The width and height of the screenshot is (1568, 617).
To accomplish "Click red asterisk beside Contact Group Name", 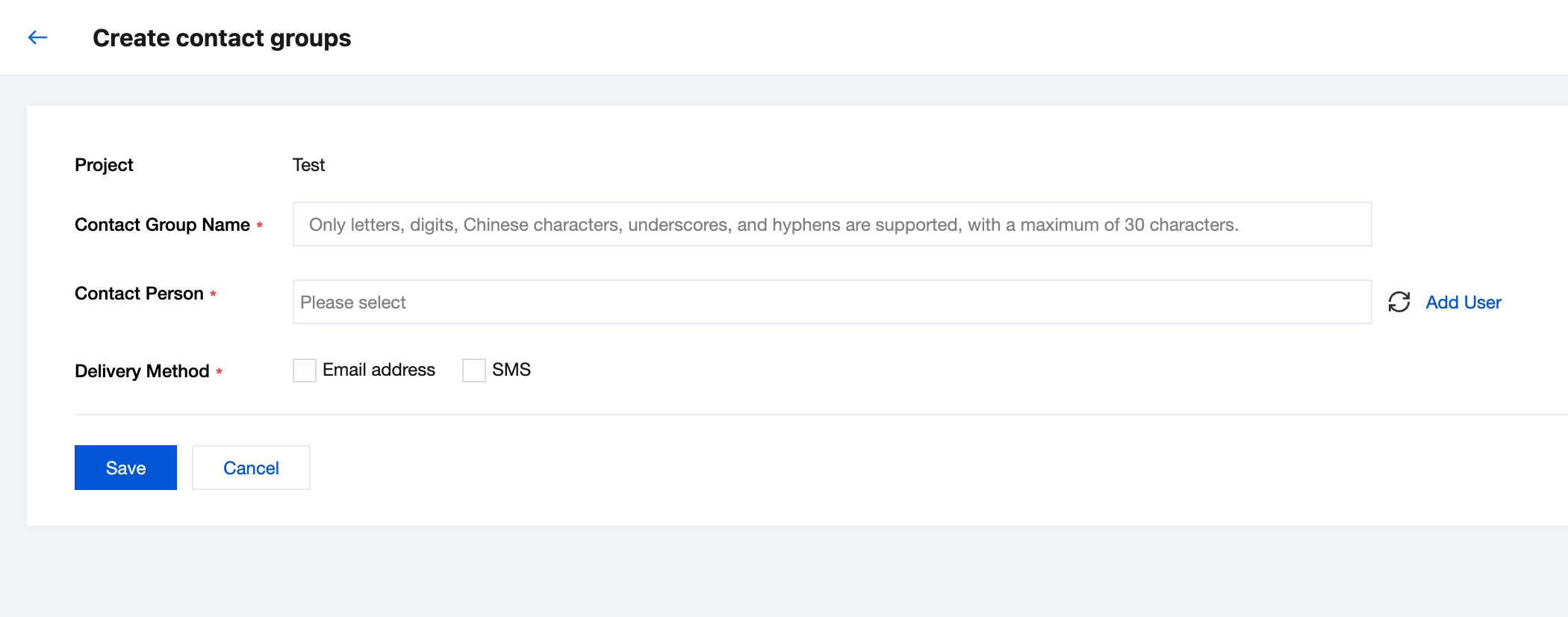I will coord(260,225).
